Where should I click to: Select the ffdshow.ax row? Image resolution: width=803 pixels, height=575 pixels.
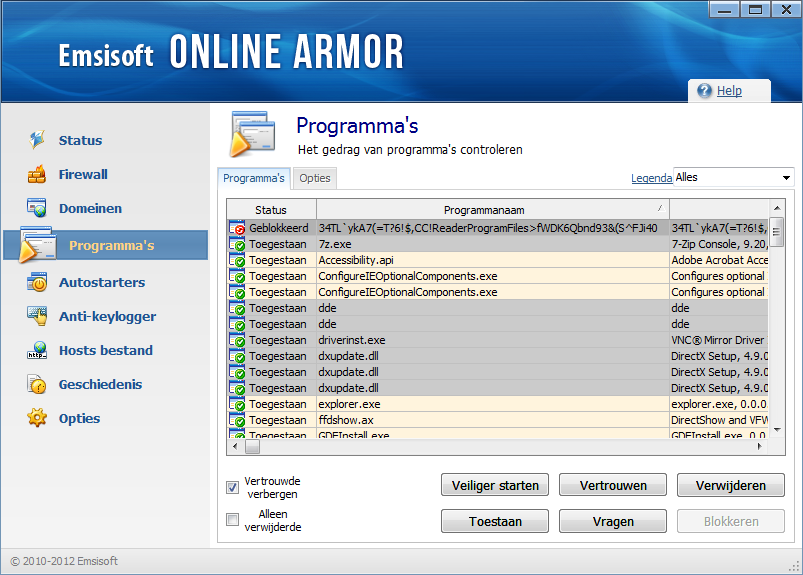pos(498,420)
